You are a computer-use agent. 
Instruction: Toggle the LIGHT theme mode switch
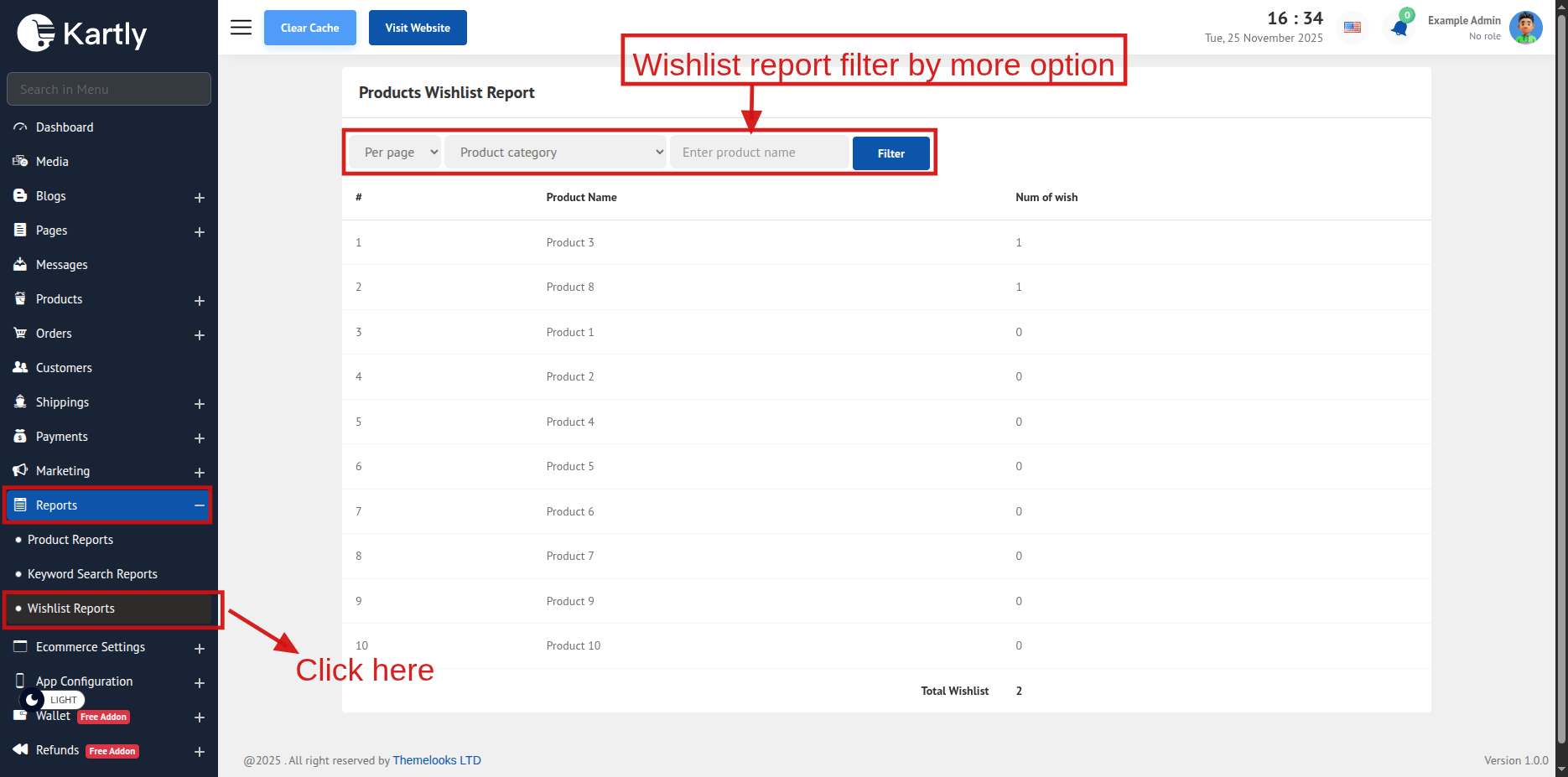(52, 700)
